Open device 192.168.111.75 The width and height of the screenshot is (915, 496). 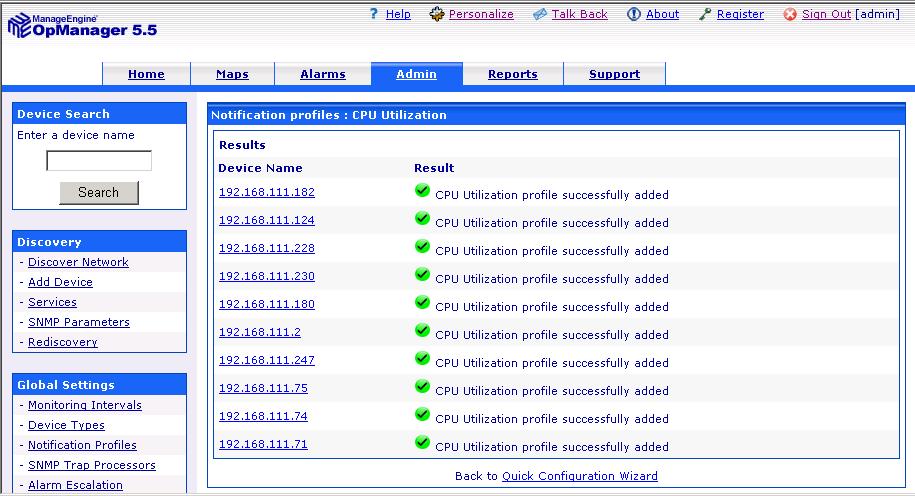coord(263,388)
